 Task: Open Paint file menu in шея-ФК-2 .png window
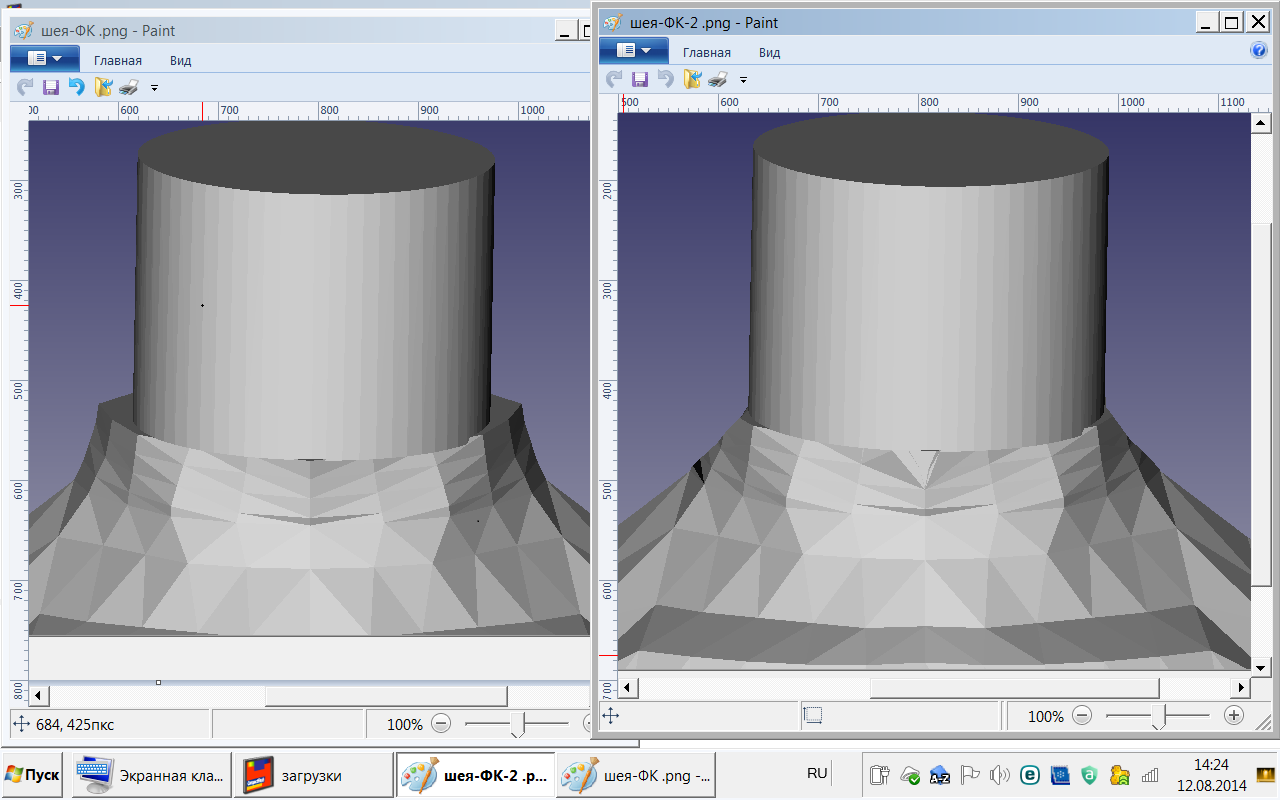[633, 51]
